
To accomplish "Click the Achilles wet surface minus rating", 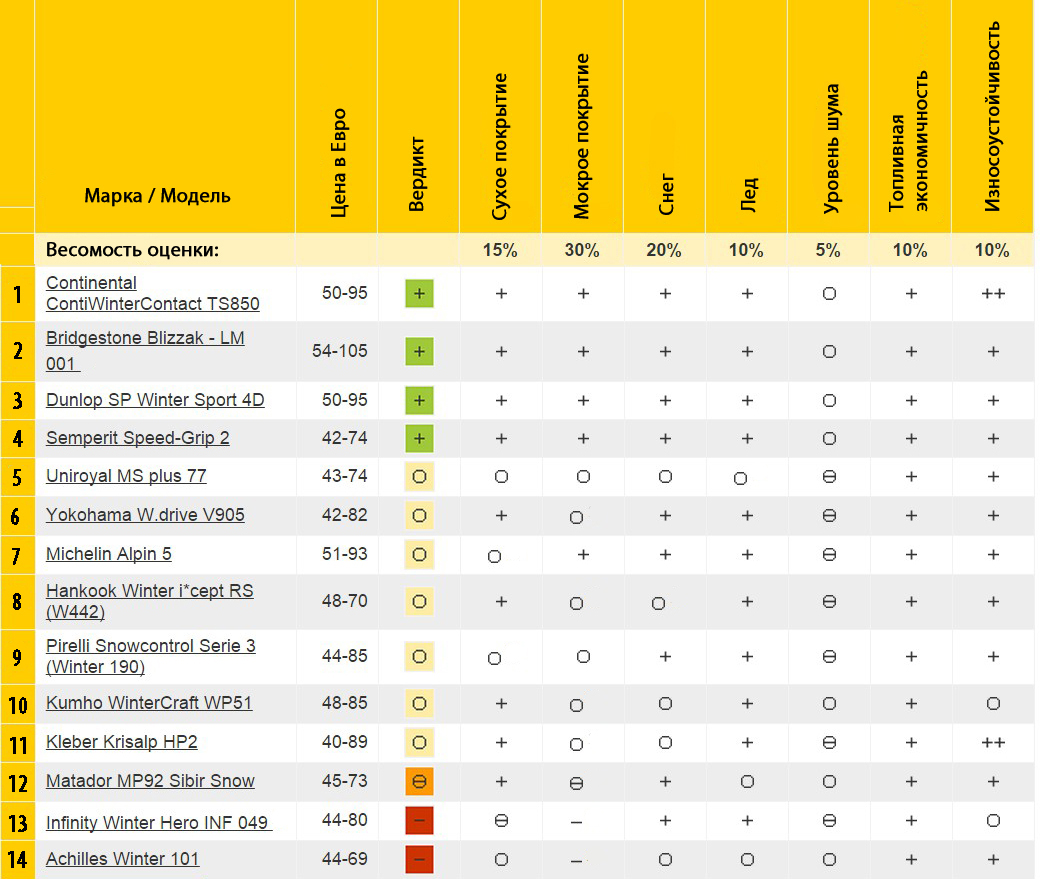I will click(x=576, y=859).
